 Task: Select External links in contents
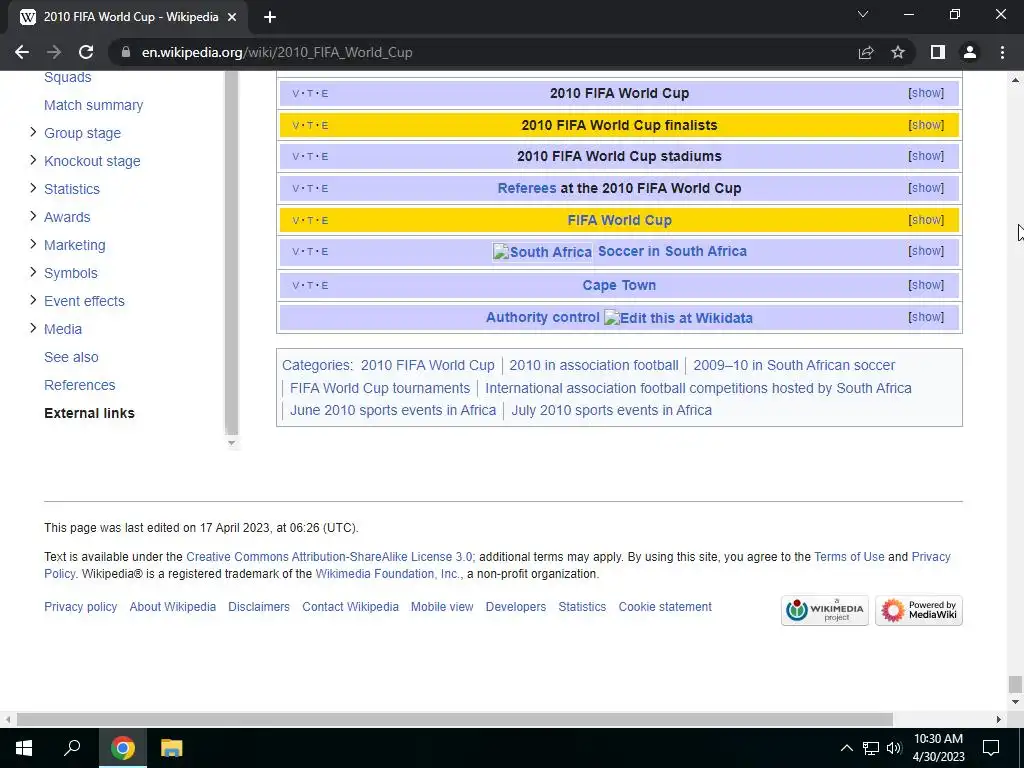[x=89, y=413]
